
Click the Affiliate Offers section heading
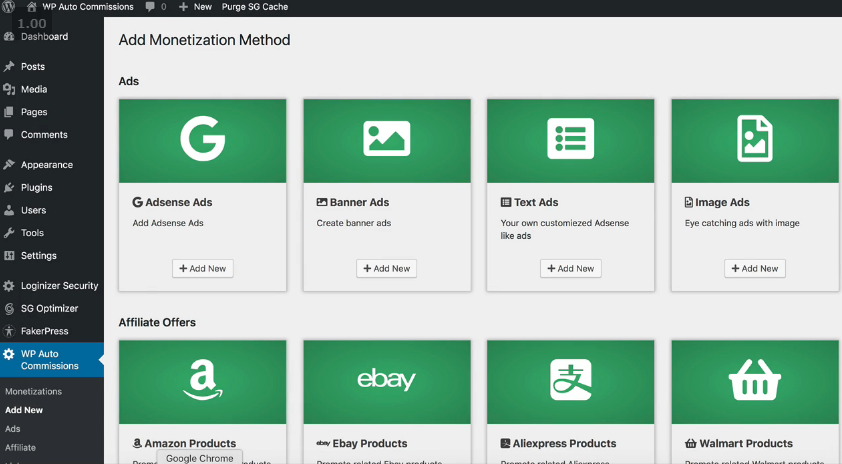pos(157,322)
